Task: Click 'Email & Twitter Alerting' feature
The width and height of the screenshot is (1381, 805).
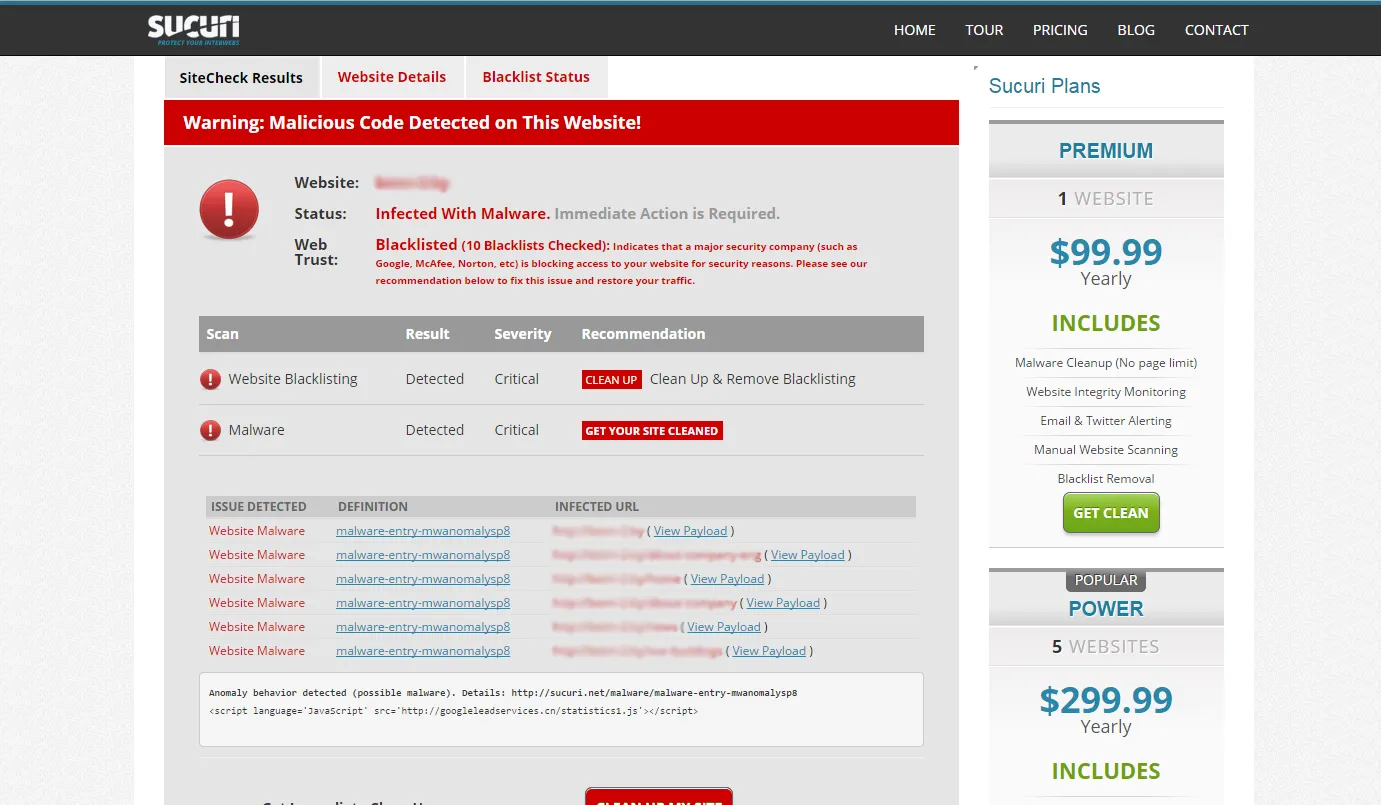Action: pos(1106,421)
